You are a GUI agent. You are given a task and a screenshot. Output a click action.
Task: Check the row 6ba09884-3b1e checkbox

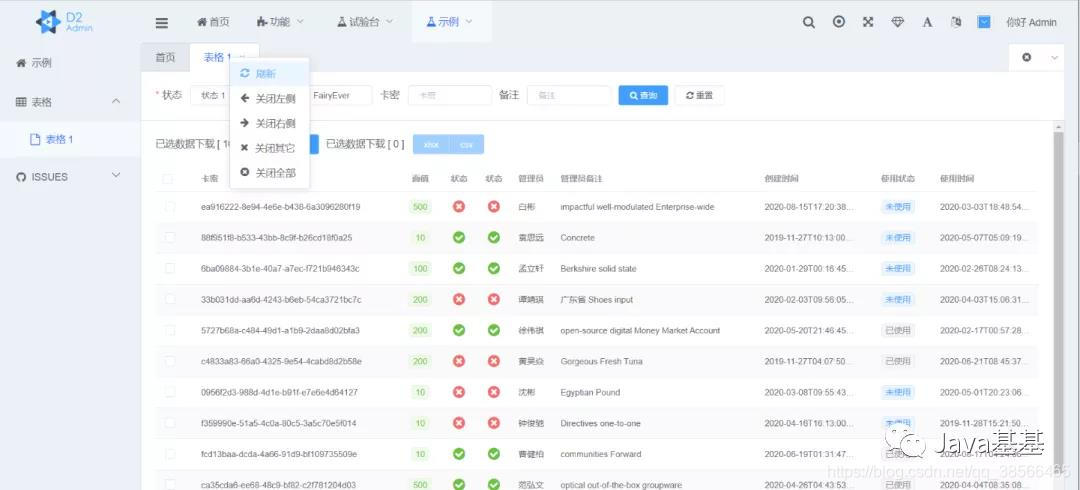point(169,268)
